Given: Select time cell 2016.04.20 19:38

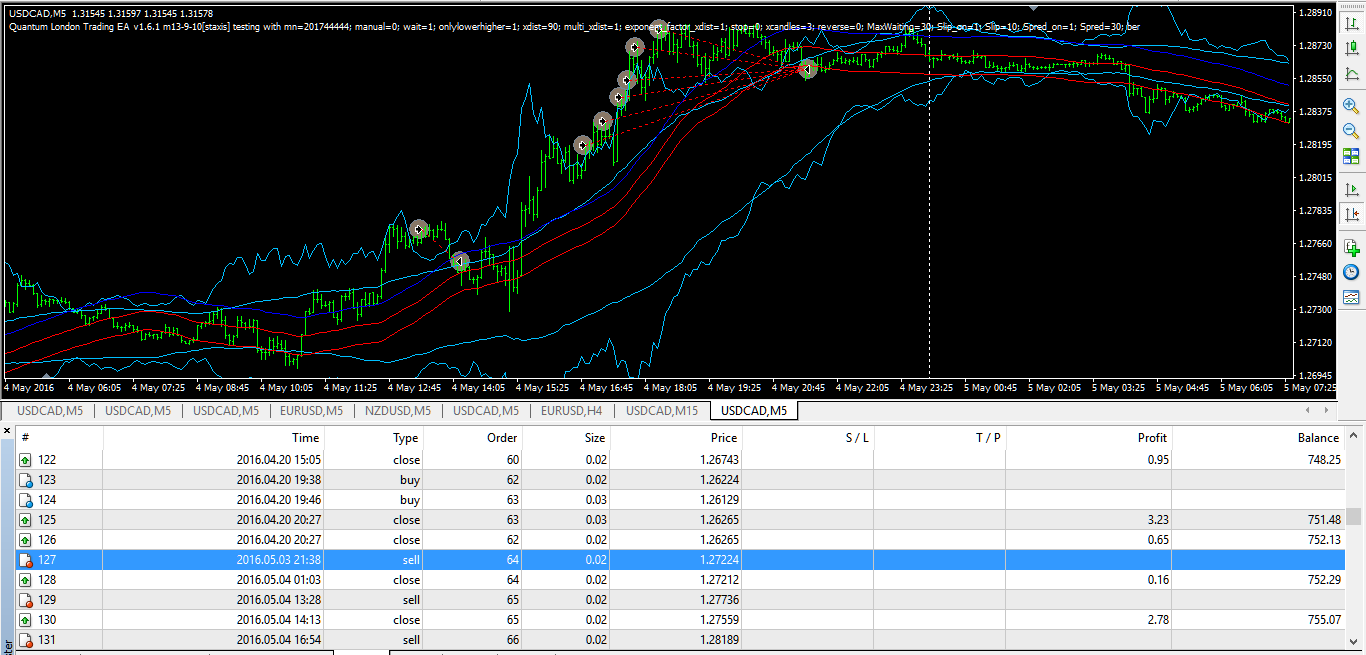Looking at the screenshot, I should [278, 480].
